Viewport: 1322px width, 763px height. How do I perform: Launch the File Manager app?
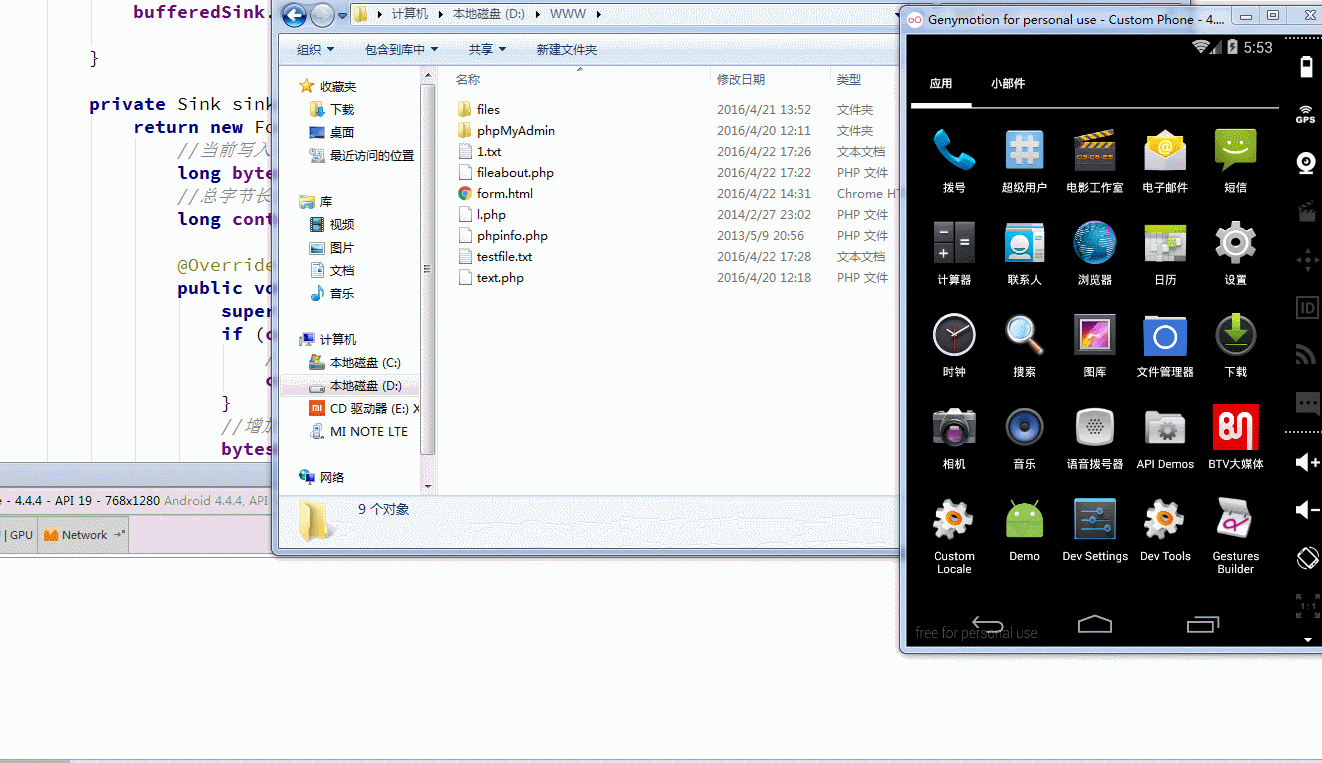pyautogui.click(x=1165, y=335)
